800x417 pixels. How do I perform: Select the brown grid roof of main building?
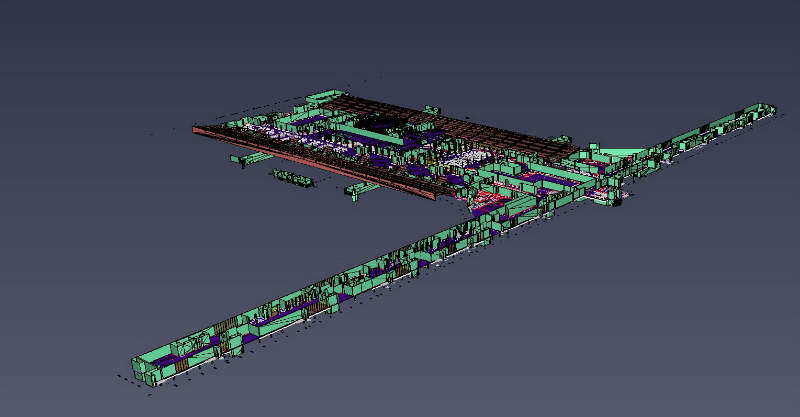(480, 130)
